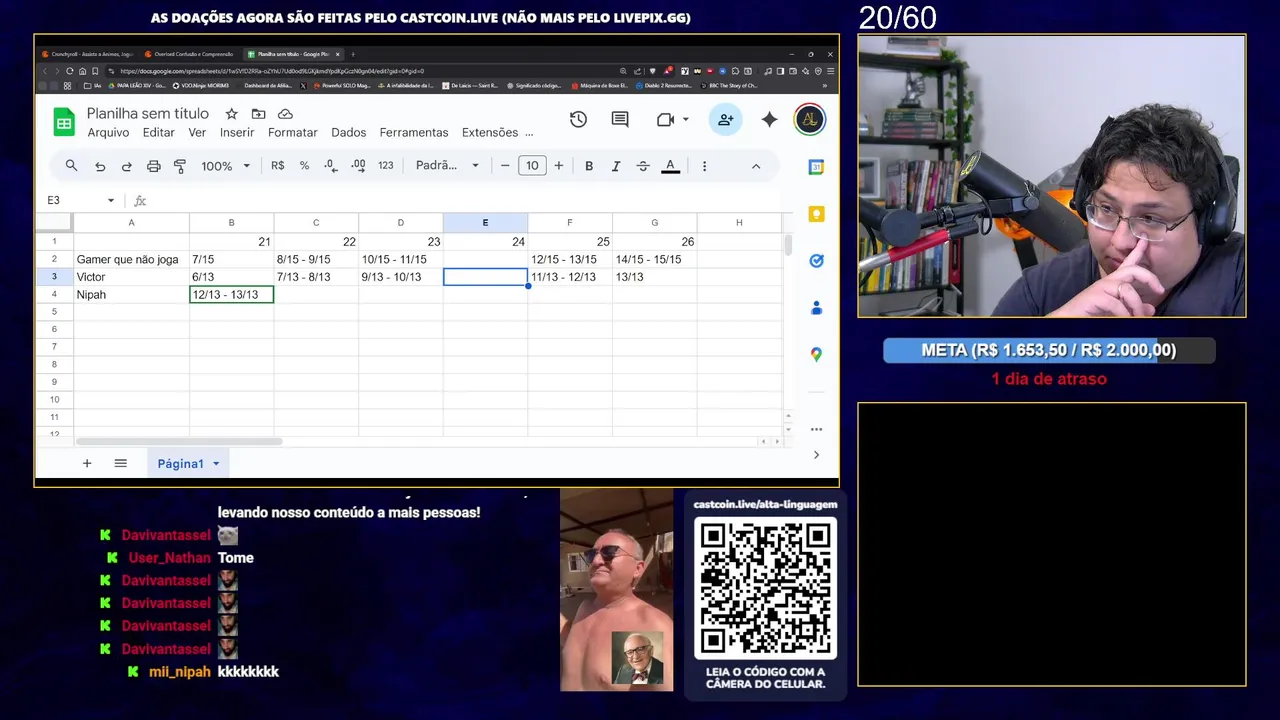Open the Google Sheets home icon
Viewport: 1280px width, 720px height.
pyautogui.click(x=64, y=122)
